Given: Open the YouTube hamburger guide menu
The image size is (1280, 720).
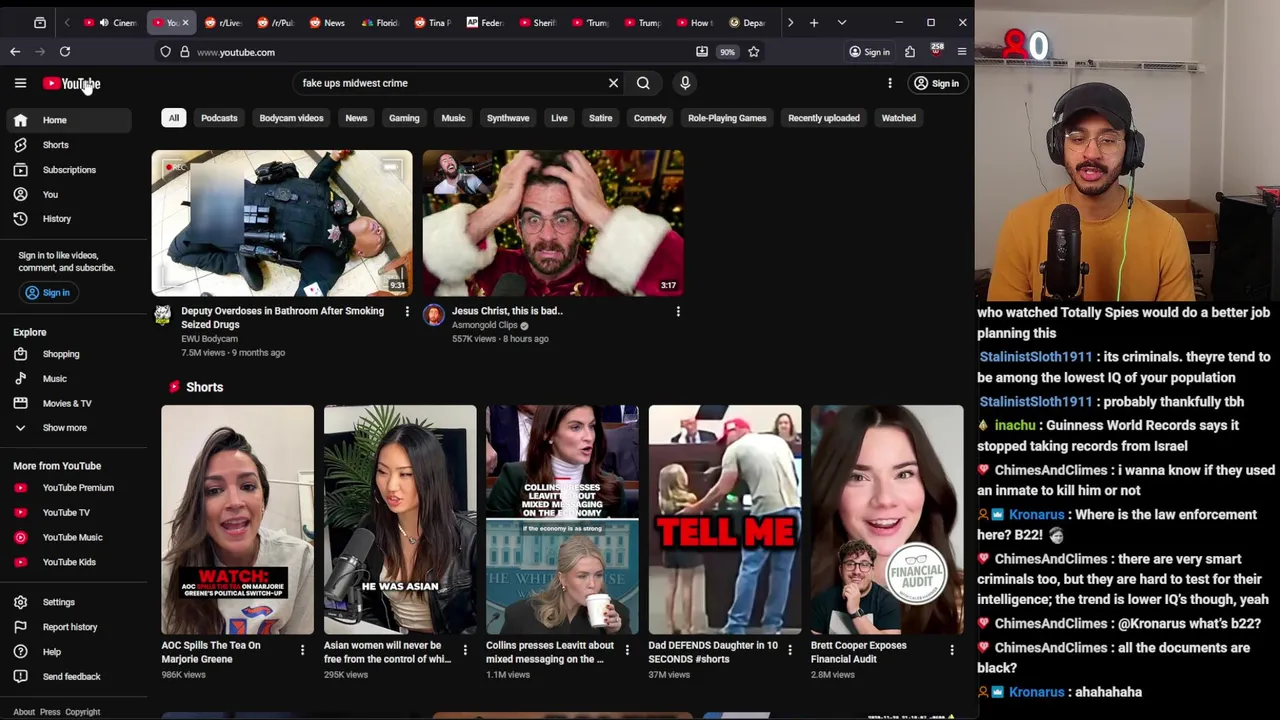Looking at the screenshot, I should click(x=20, y=83).
